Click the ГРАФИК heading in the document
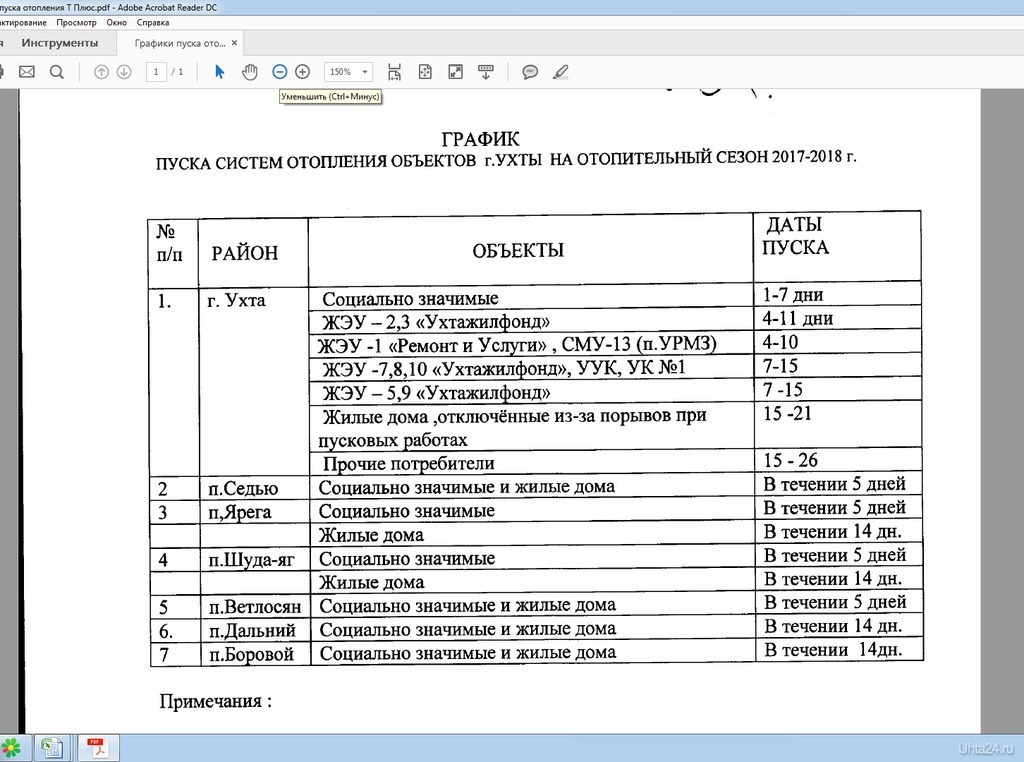Image resolution: width=1024 pixels, height=762 pixels. coord(481,139)
